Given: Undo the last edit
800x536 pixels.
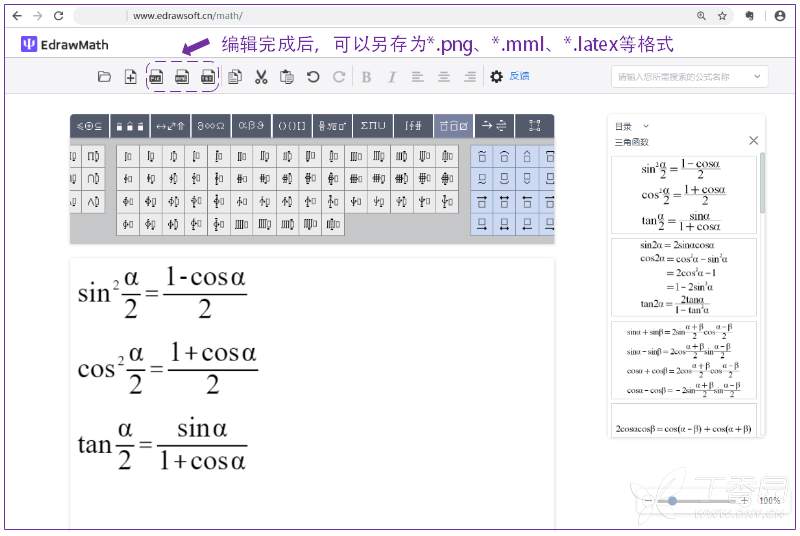Looking at the screenshot, I should (313, 77).
